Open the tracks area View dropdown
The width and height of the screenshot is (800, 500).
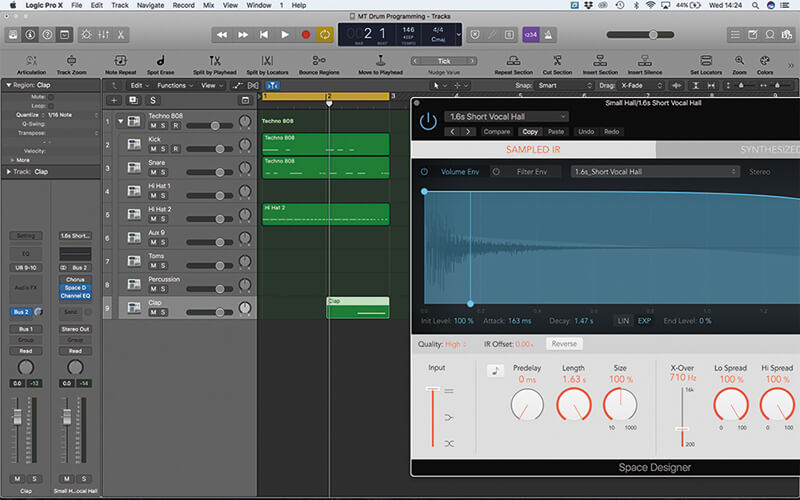(x=211, y=85)
